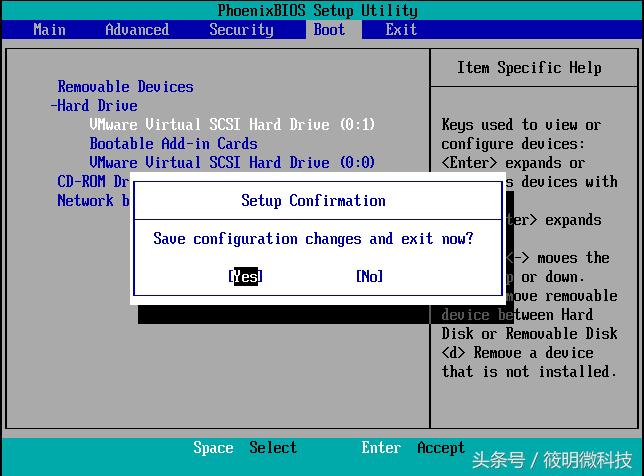Image resolution: width=644 pixels, height=476 pixels.
Task: Go to the Exit tab
Action: [401, 30]
